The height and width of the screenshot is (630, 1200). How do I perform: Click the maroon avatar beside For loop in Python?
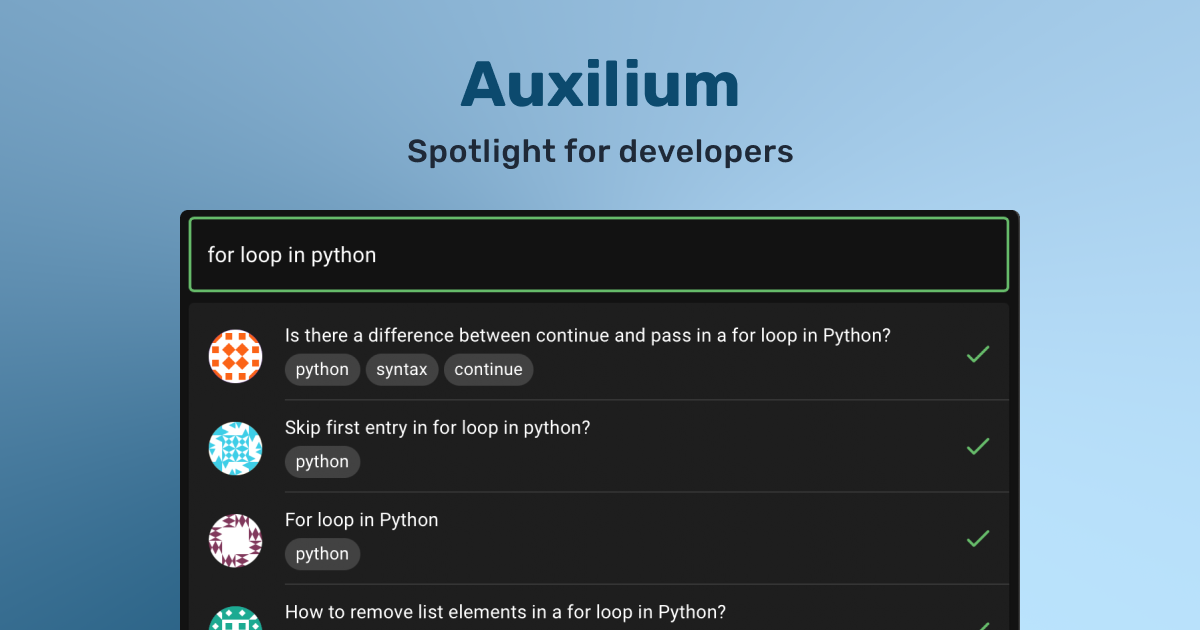tap(235, 540)
